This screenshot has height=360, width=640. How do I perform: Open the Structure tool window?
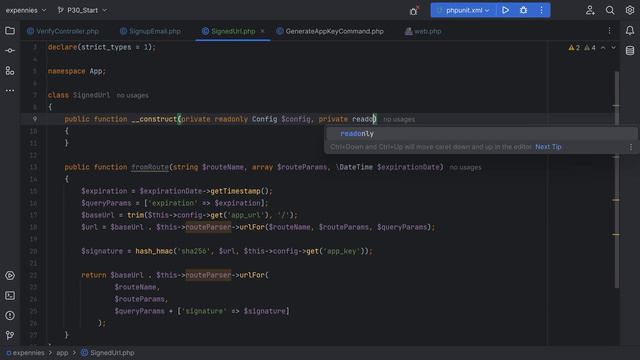(x=10, y=71)
